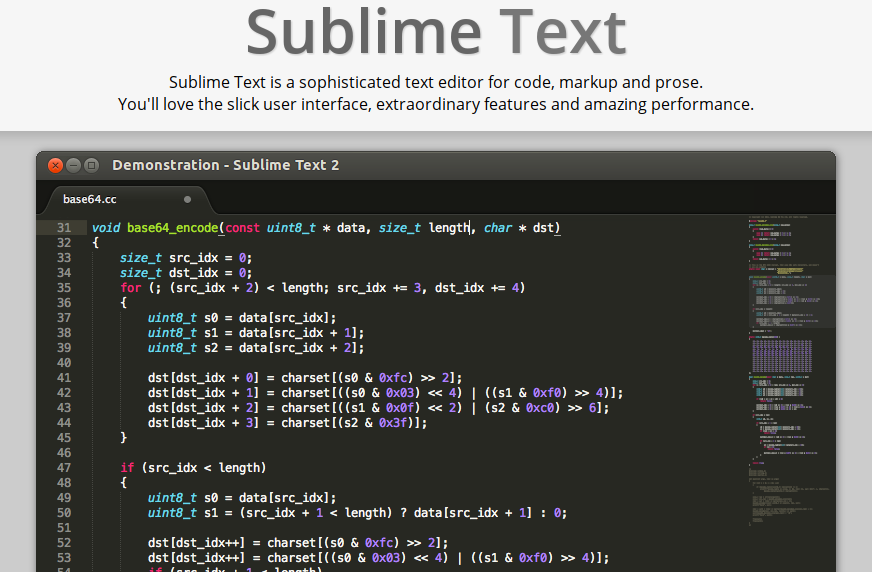This screenshot has height=572, width=872.
Task: Click 'dst[dst_idx + 0]' on line 41
Action: [203, 378]
